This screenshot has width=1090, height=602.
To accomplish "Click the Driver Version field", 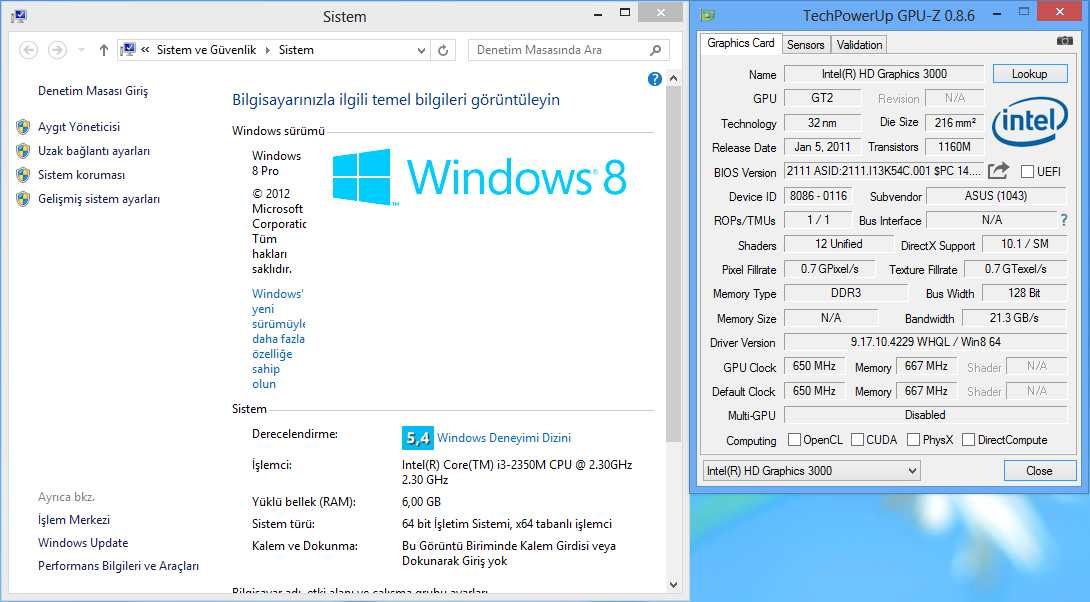I will 925,342.
